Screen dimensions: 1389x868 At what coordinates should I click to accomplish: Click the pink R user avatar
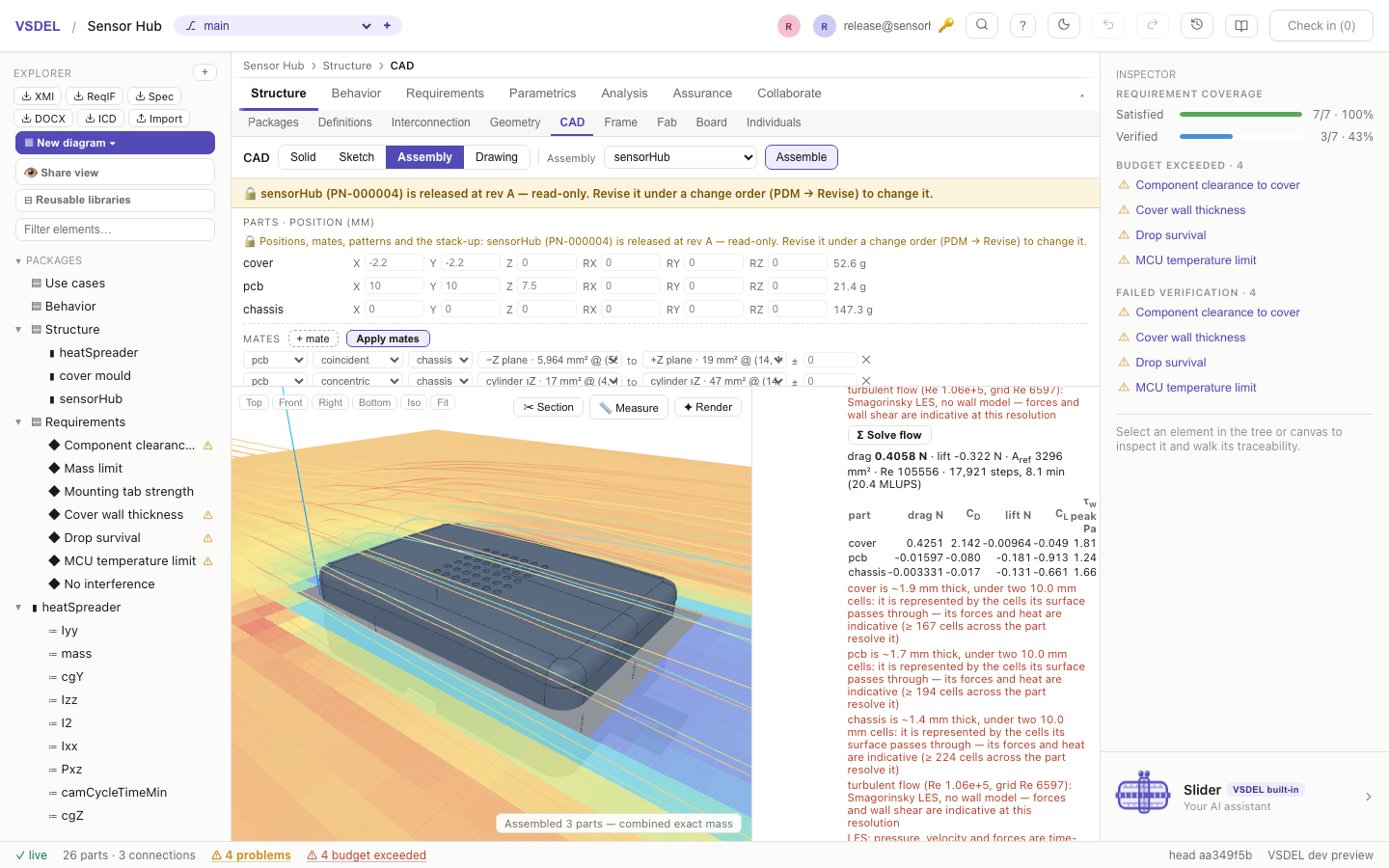pos(789,26)
